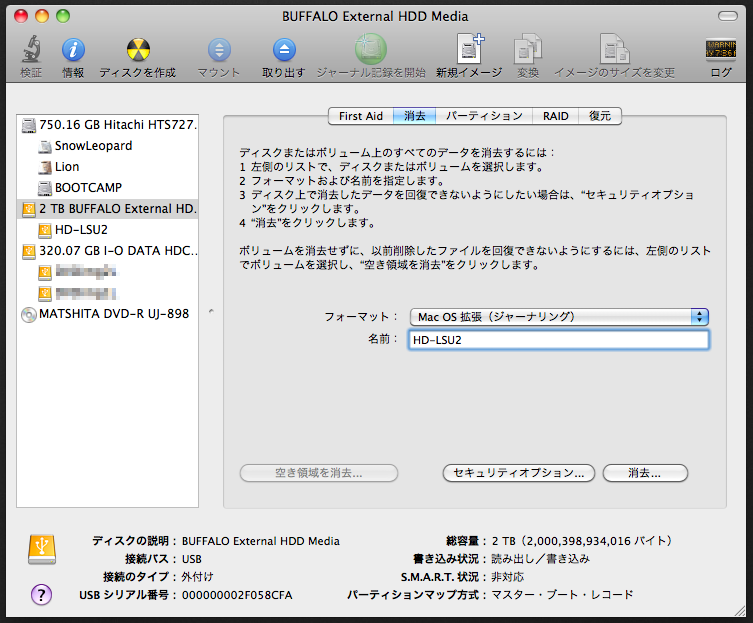This screenshot has width=753, height=623.
Task: Click Resize Image (イメージのサイズを変更) icon
Action: pyautogui.click(x=615, y=49)
